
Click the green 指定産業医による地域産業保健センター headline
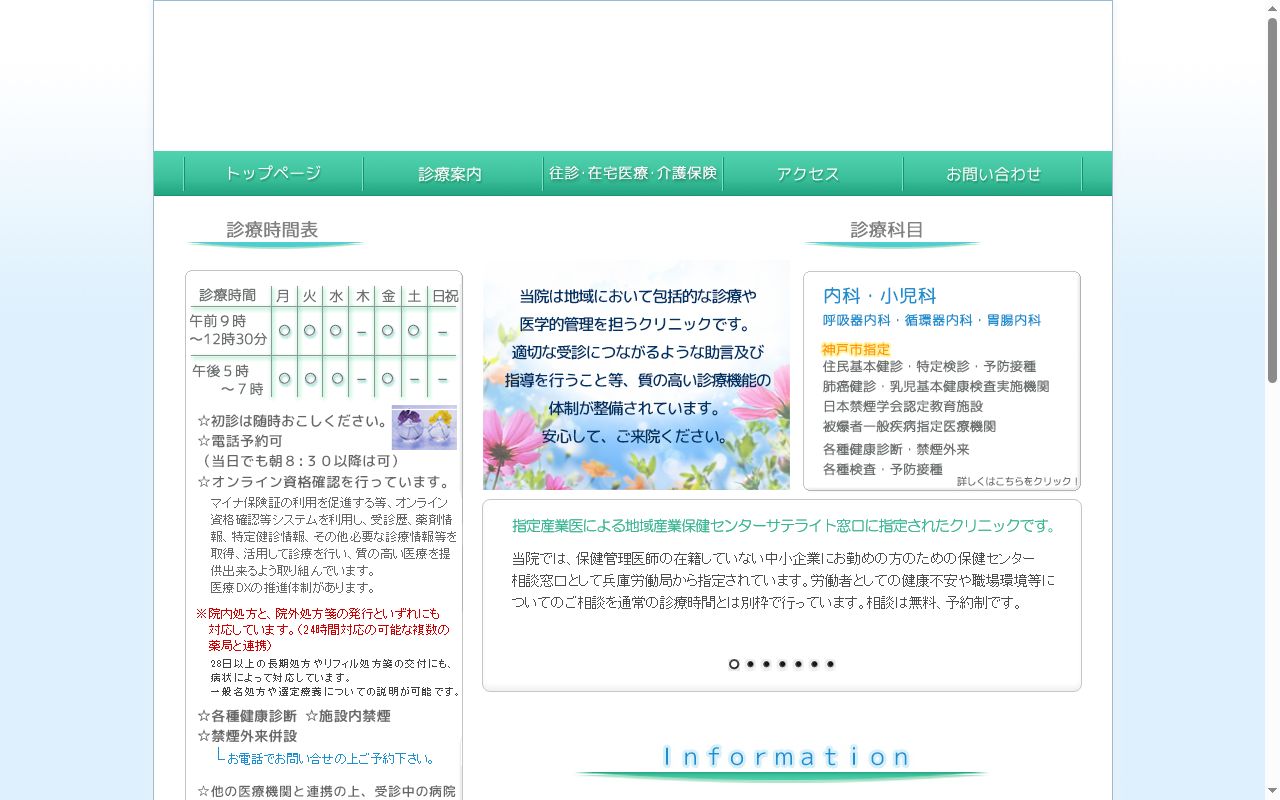pyautogui.click(x=784, y=526)
